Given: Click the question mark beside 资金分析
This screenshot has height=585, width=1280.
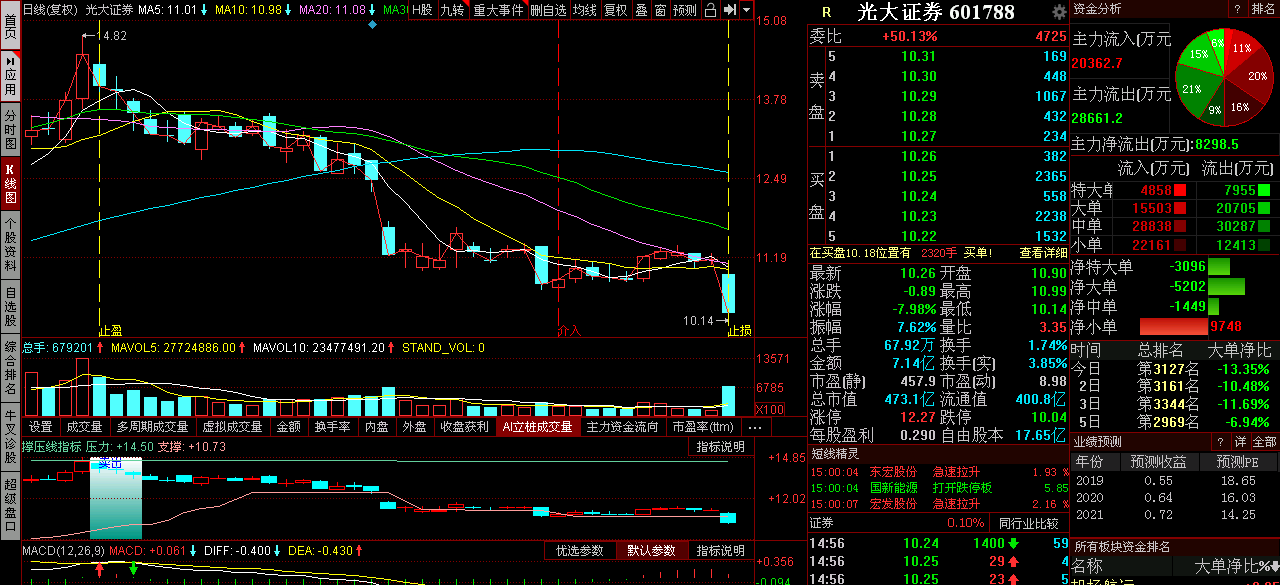Looking at the screenshot, I should click(1236, 9).
